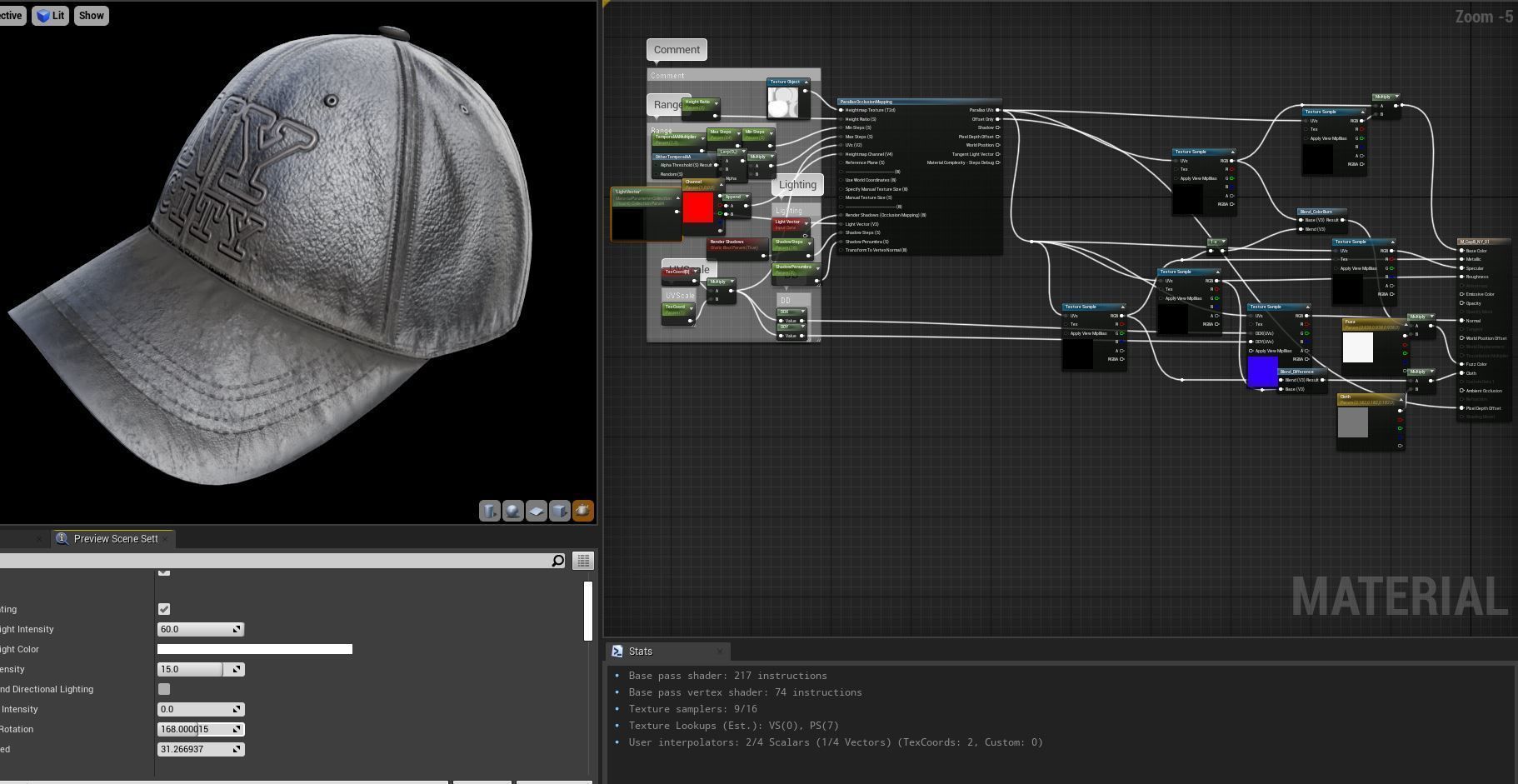This screenshot has height=784, width=1518.
Task: Select the cylinder preview mesh icon
Action: tap(489, 511)
